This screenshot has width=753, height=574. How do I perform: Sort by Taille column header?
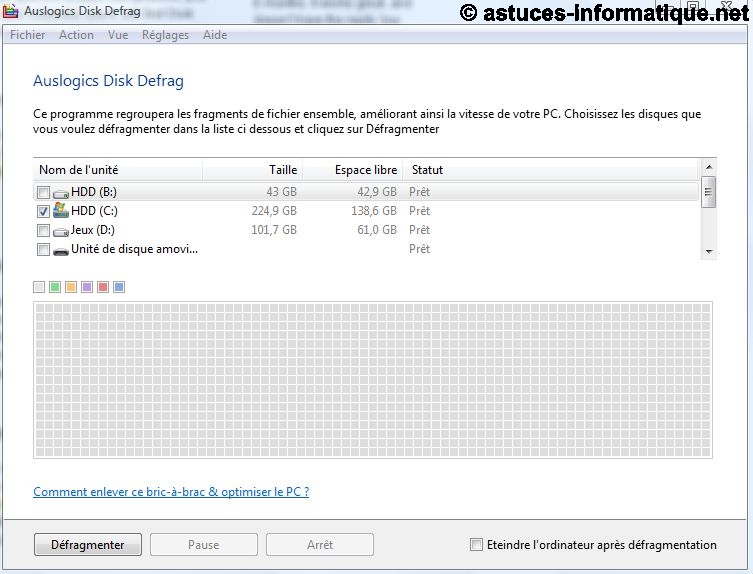[x=253, y=170]
